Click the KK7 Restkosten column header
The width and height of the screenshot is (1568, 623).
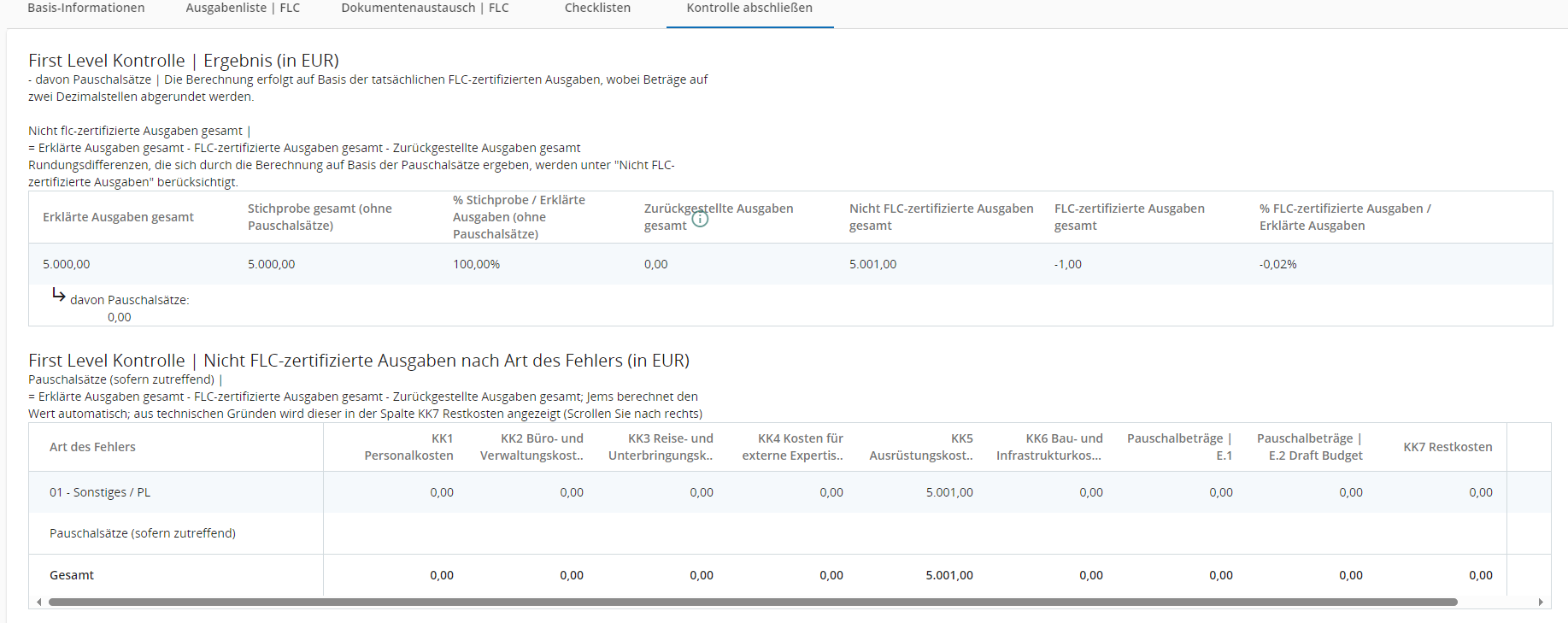coord(1448,447)
